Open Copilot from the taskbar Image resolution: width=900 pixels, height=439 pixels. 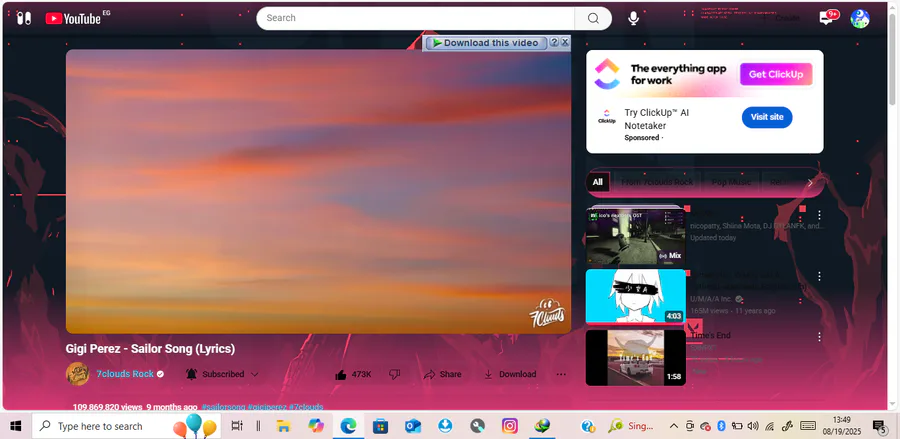click(x=315, y=426)
